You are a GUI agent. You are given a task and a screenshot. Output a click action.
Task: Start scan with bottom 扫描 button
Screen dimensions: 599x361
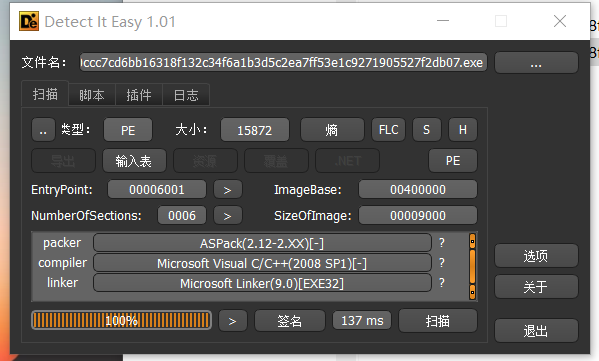(x=438, y=321)
